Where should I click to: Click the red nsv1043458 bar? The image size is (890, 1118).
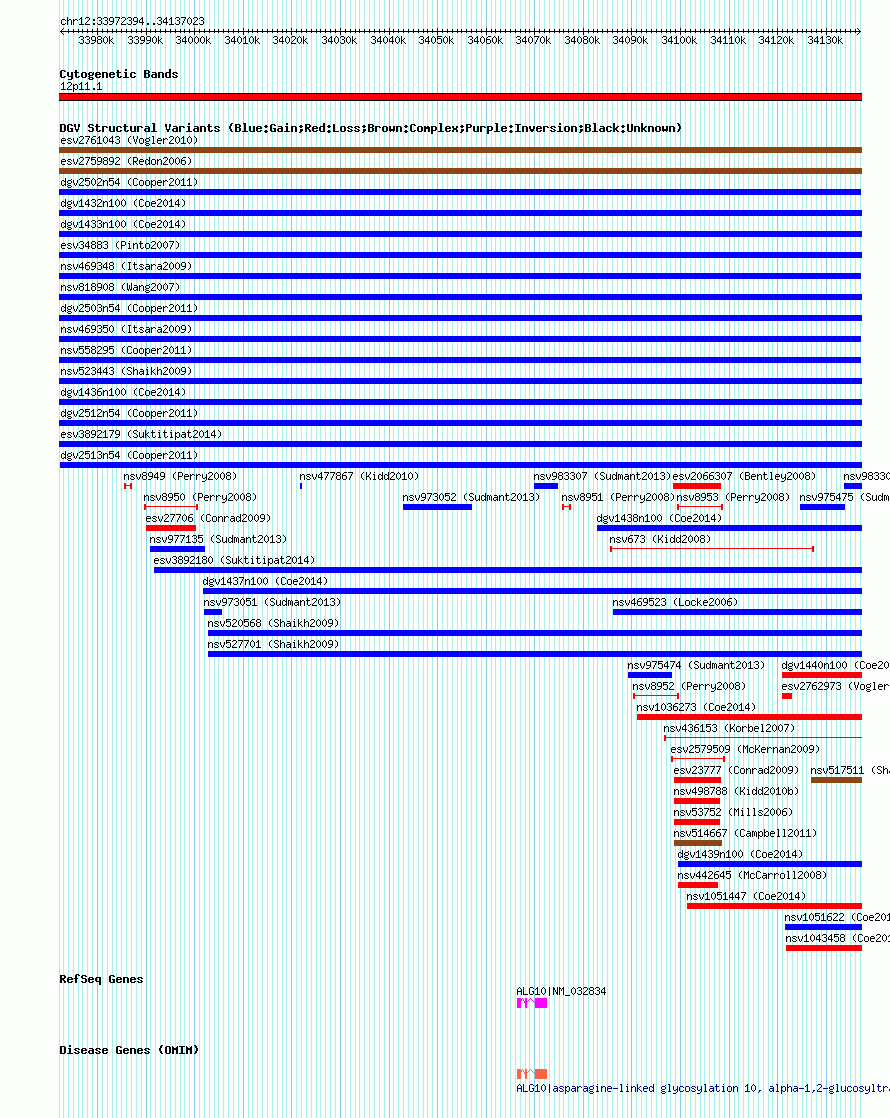[x=824, y=948]
